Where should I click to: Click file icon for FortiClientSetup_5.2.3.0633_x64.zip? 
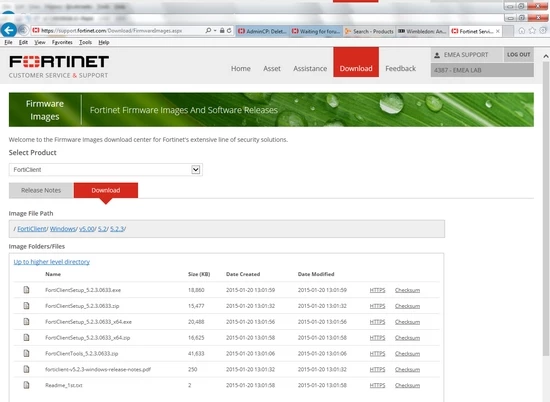[26, 337]
